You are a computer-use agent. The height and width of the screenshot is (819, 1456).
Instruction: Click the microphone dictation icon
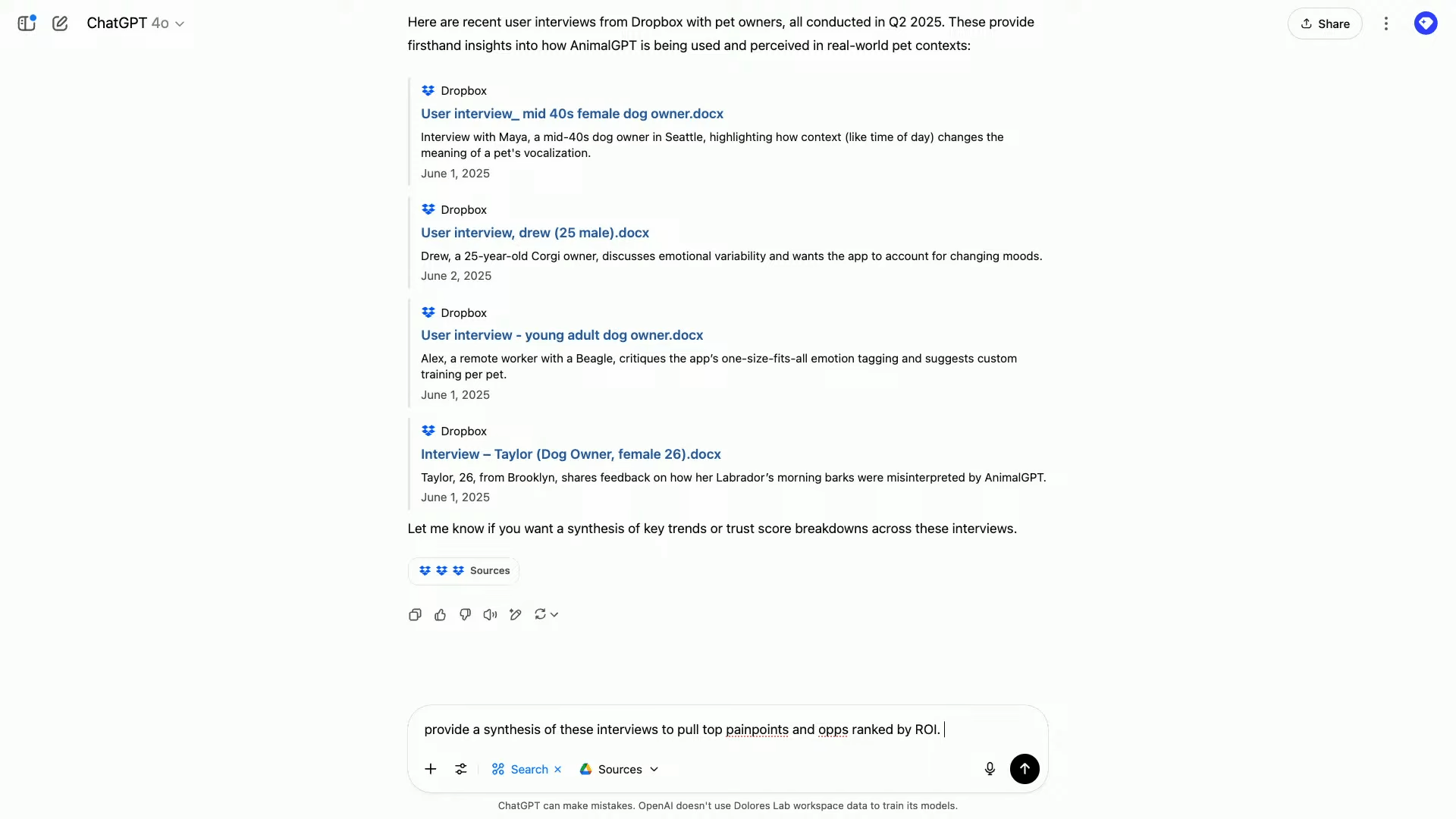990,769
